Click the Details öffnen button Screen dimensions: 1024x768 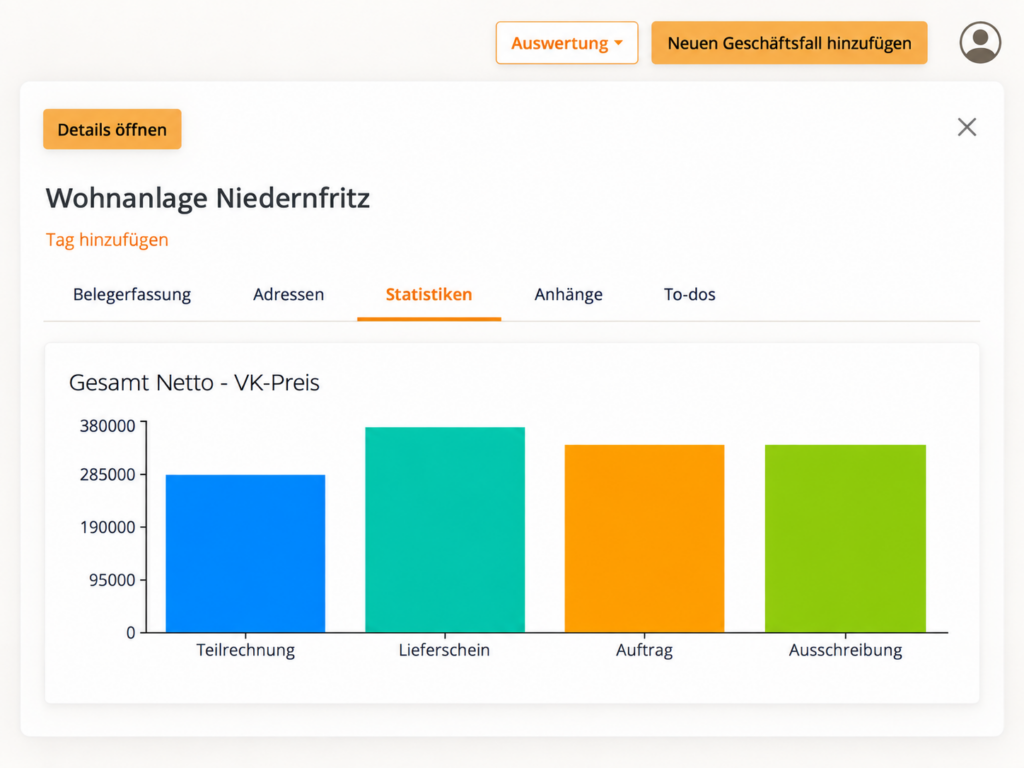(x=112, y=129)
